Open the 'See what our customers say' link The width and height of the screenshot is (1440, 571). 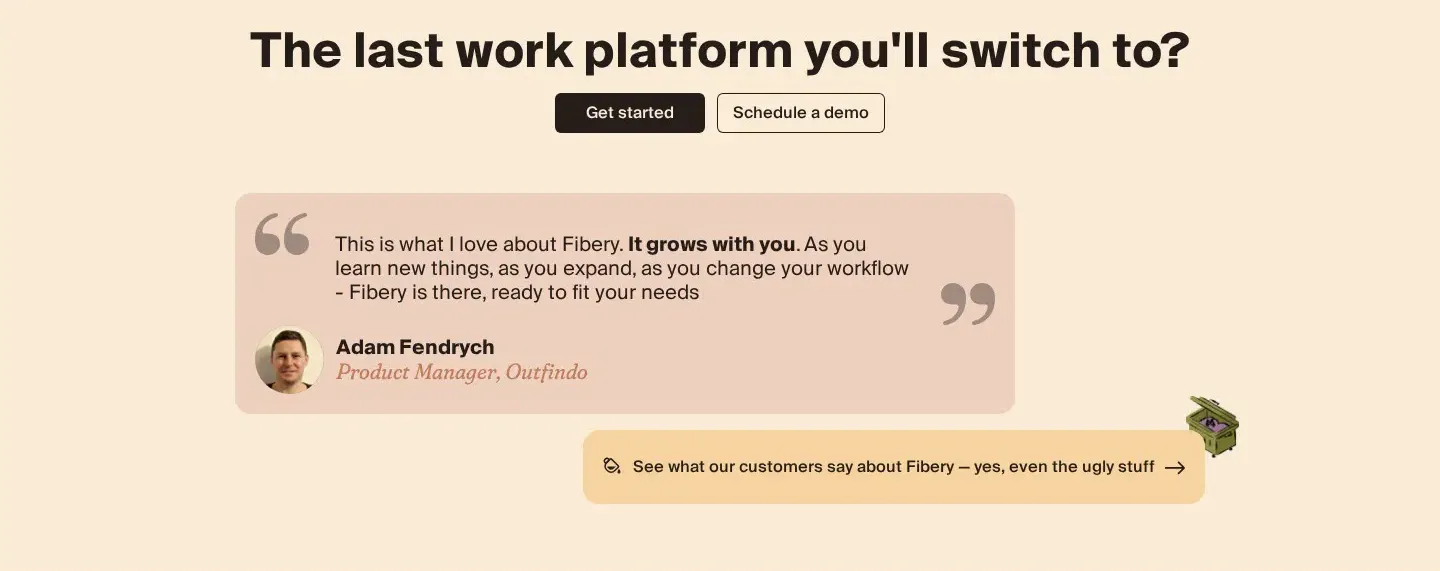(894, 467)
